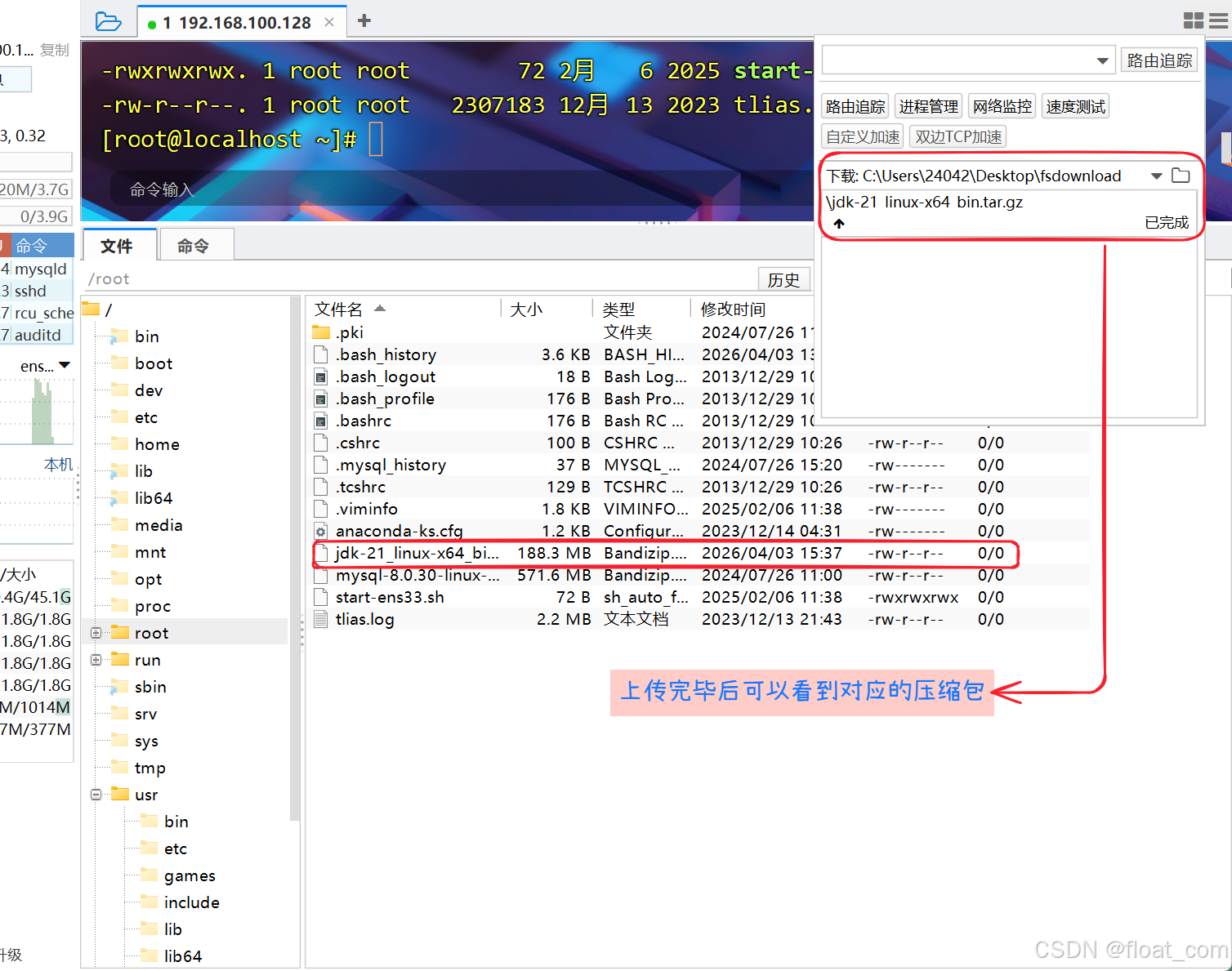Select the .tcshrc file row

click(x=699, y=487)
